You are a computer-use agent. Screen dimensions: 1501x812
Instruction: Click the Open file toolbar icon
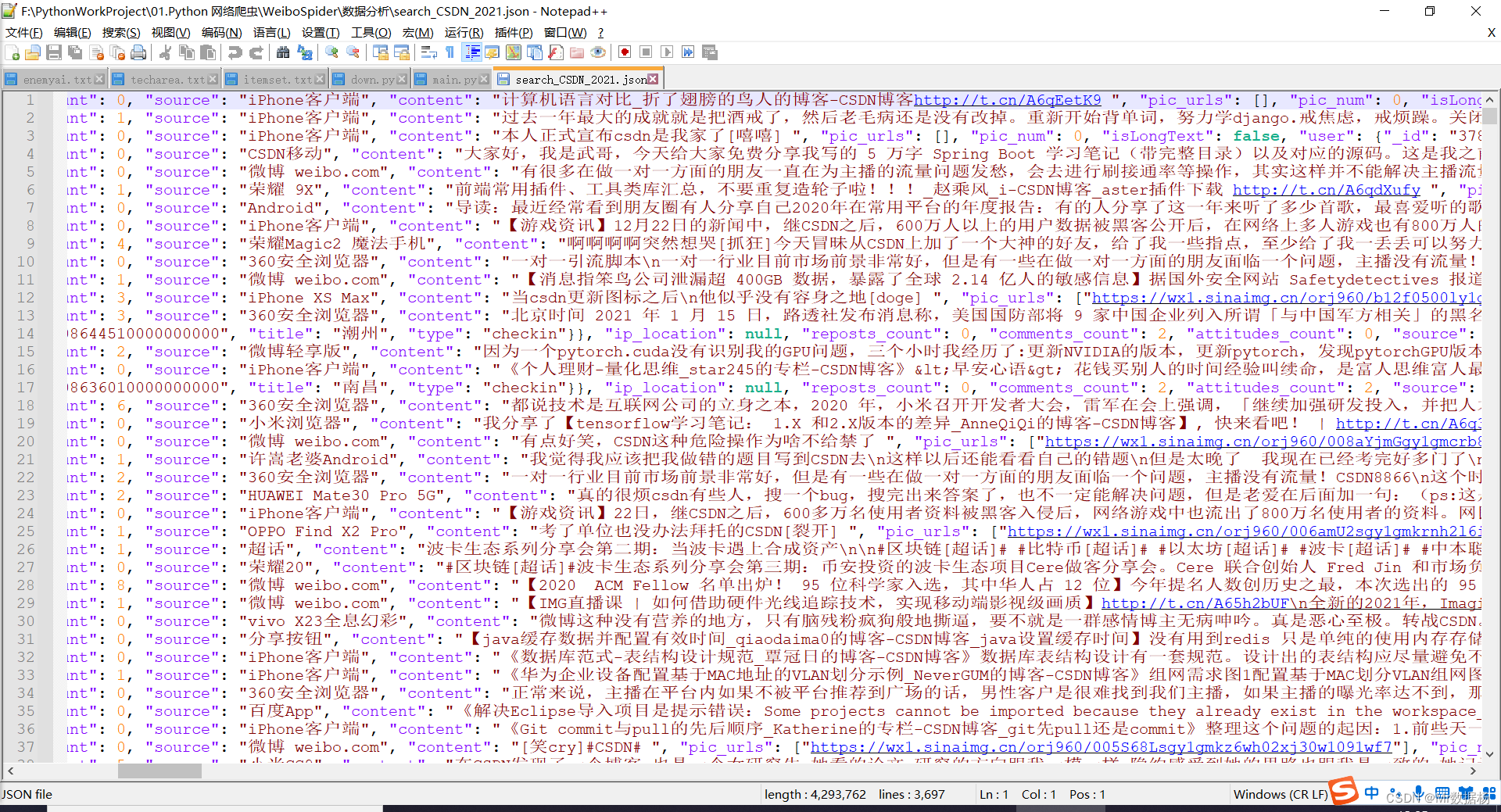(x=33, y=52)
